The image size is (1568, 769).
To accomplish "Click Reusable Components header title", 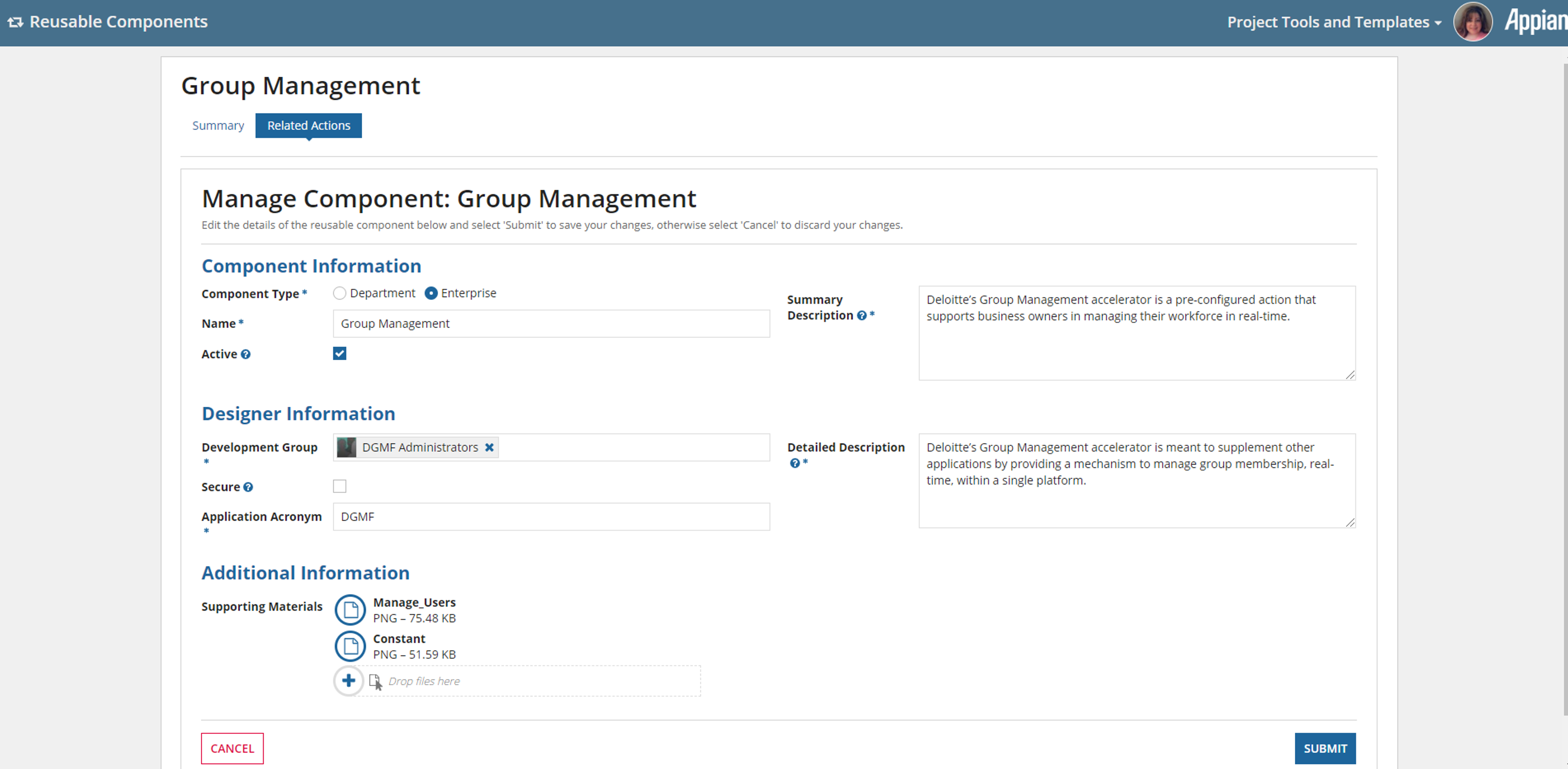I will pos(119,22).
